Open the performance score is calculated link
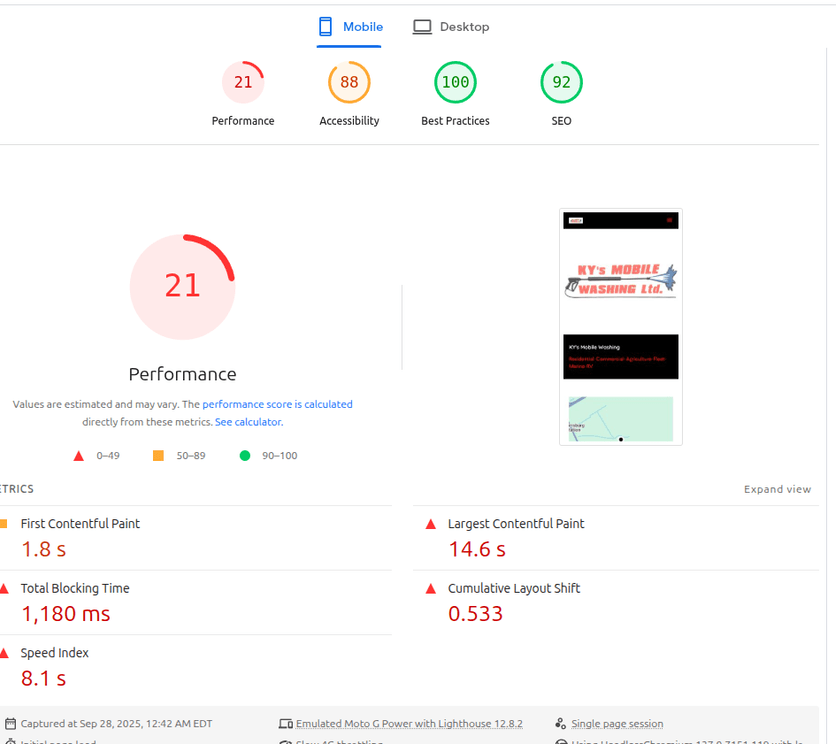 tap(277, 404)
